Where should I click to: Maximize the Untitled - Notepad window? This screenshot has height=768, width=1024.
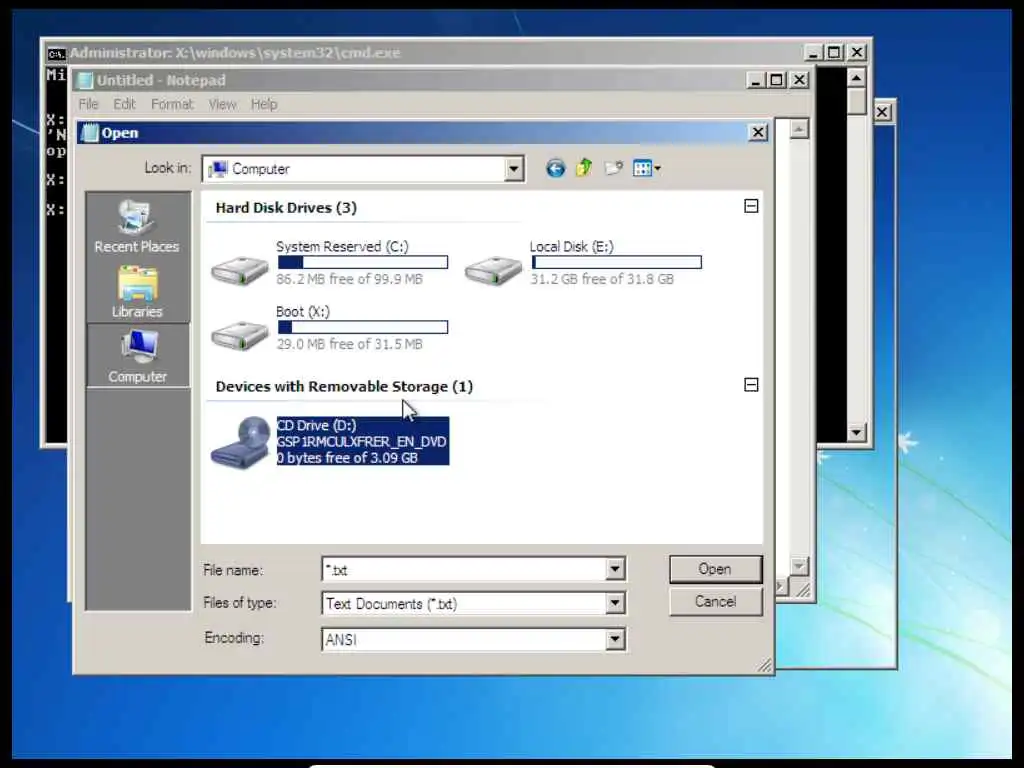point(776,80)
